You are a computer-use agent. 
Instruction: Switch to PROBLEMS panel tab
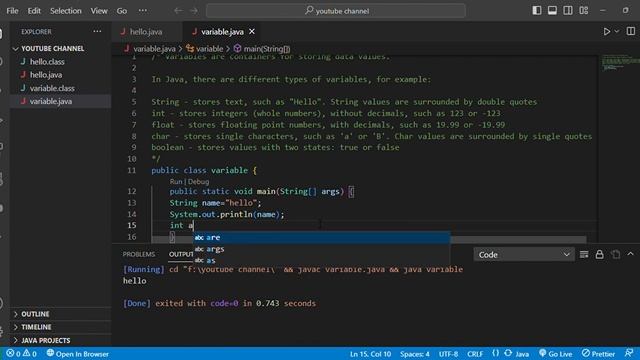click(x=139, y=254)
